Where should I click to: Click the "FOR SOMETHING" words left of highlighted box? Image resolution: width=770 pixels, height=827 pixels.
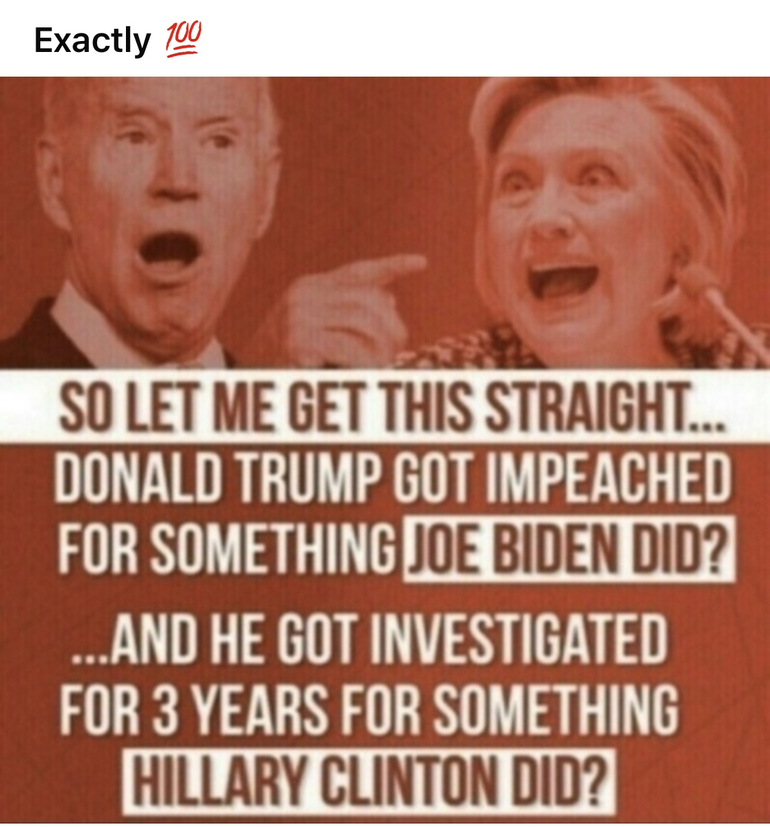pos(227,549)
